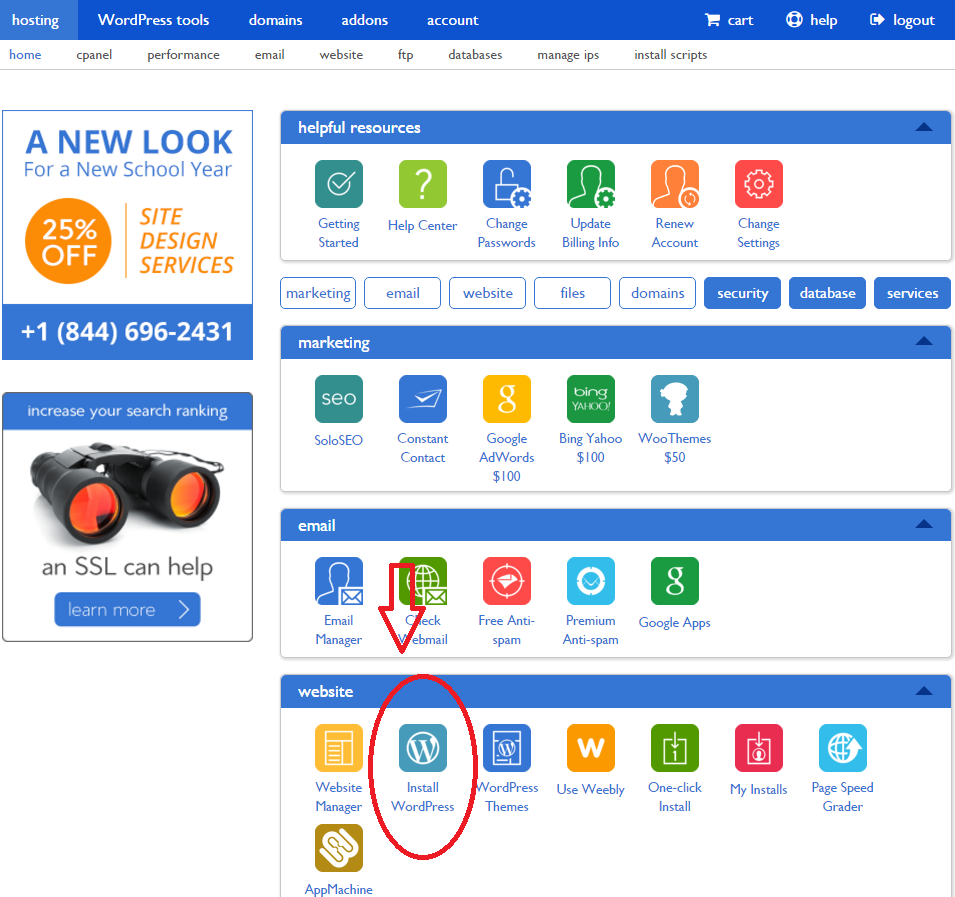Viewport: 955px width, 897px height.
Task: Click the logout link
Action: [902, 20]
